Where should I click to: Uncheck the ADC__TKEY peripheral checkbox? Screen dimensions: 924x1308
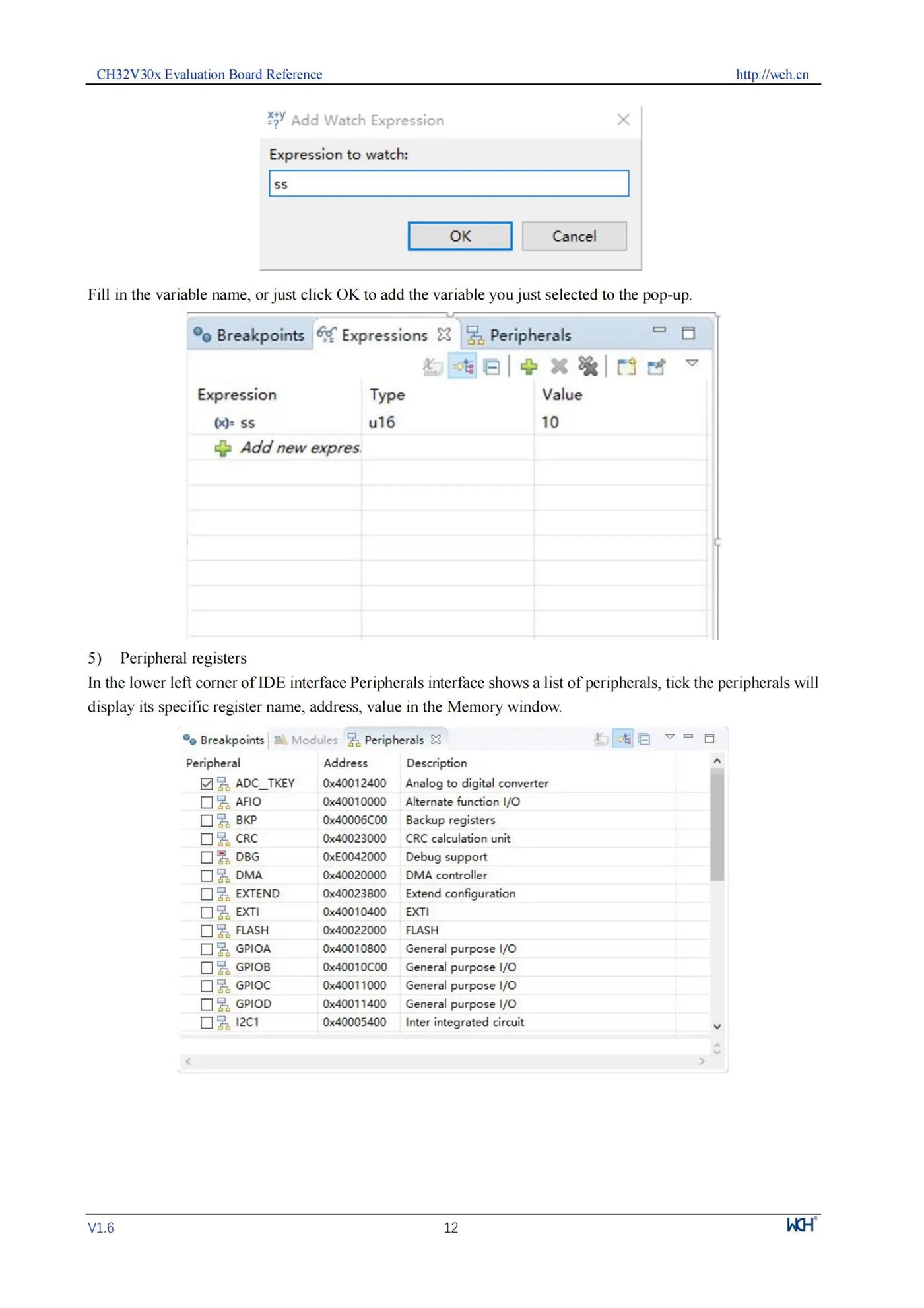207,784
